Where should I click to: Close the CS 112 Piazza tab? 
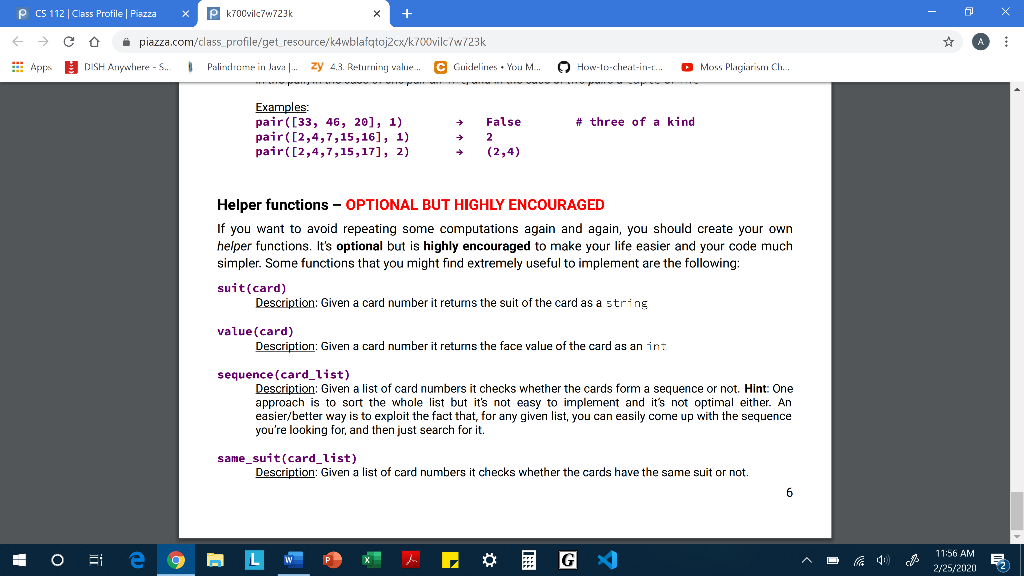tap(185, 14)
